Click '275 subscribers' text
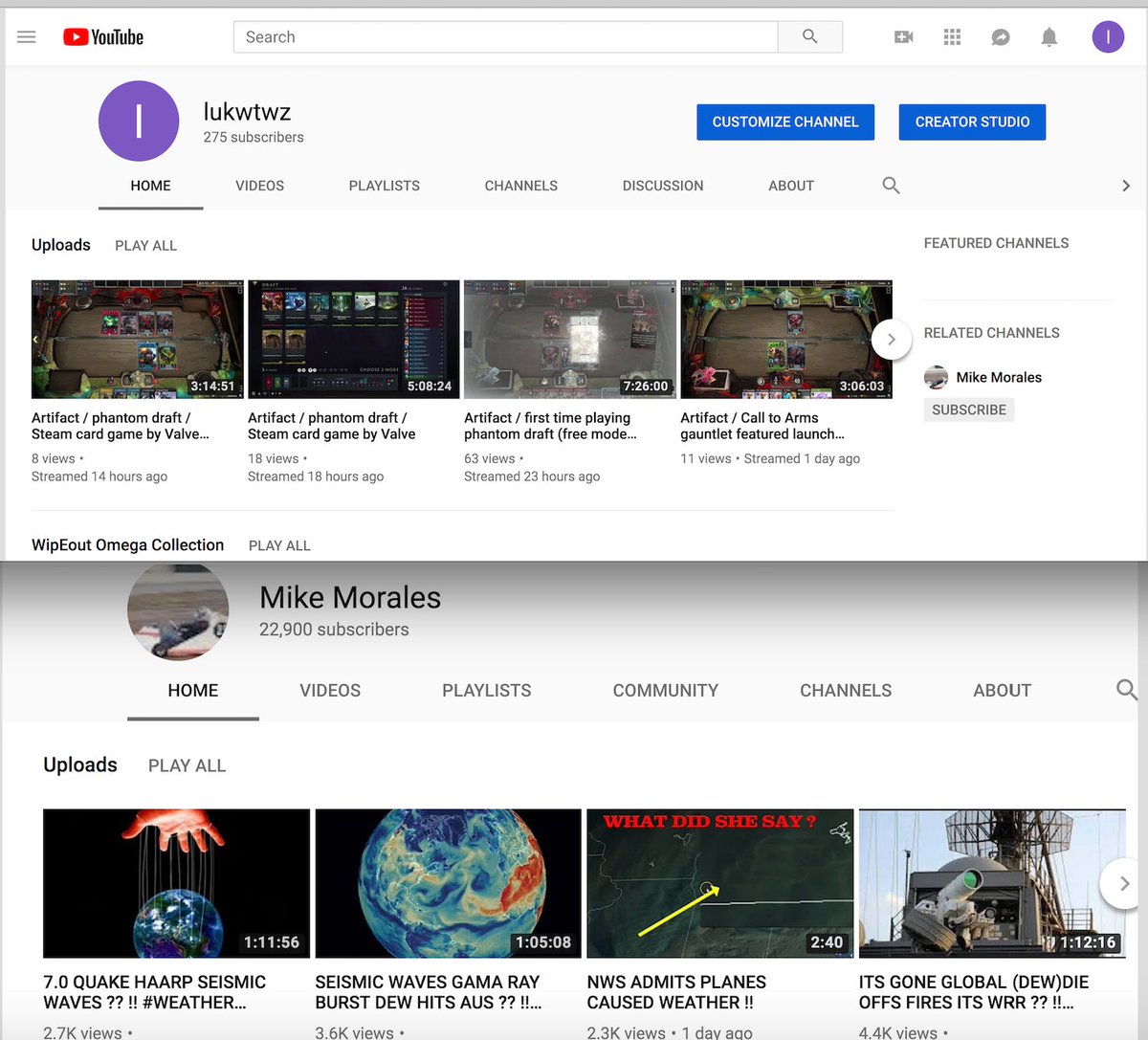This screenshot has height=1040, width=1148. tap(254, 138)
